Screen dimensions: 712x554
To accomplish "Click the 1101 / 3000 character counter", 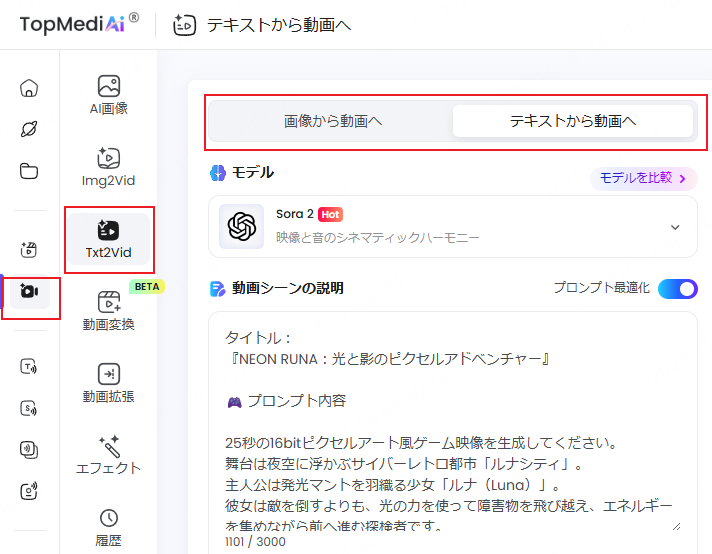I will click(255, 542).
